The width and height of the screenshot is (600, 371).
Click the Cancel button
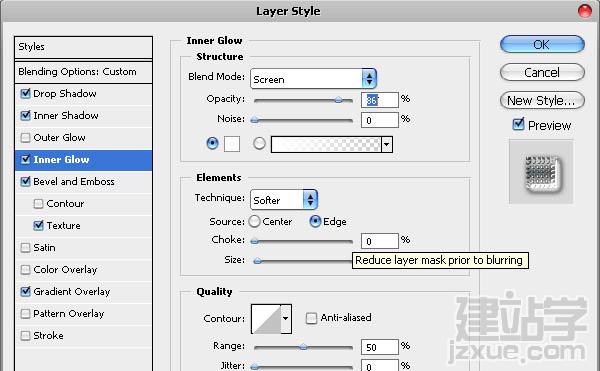tap(542, 72)
